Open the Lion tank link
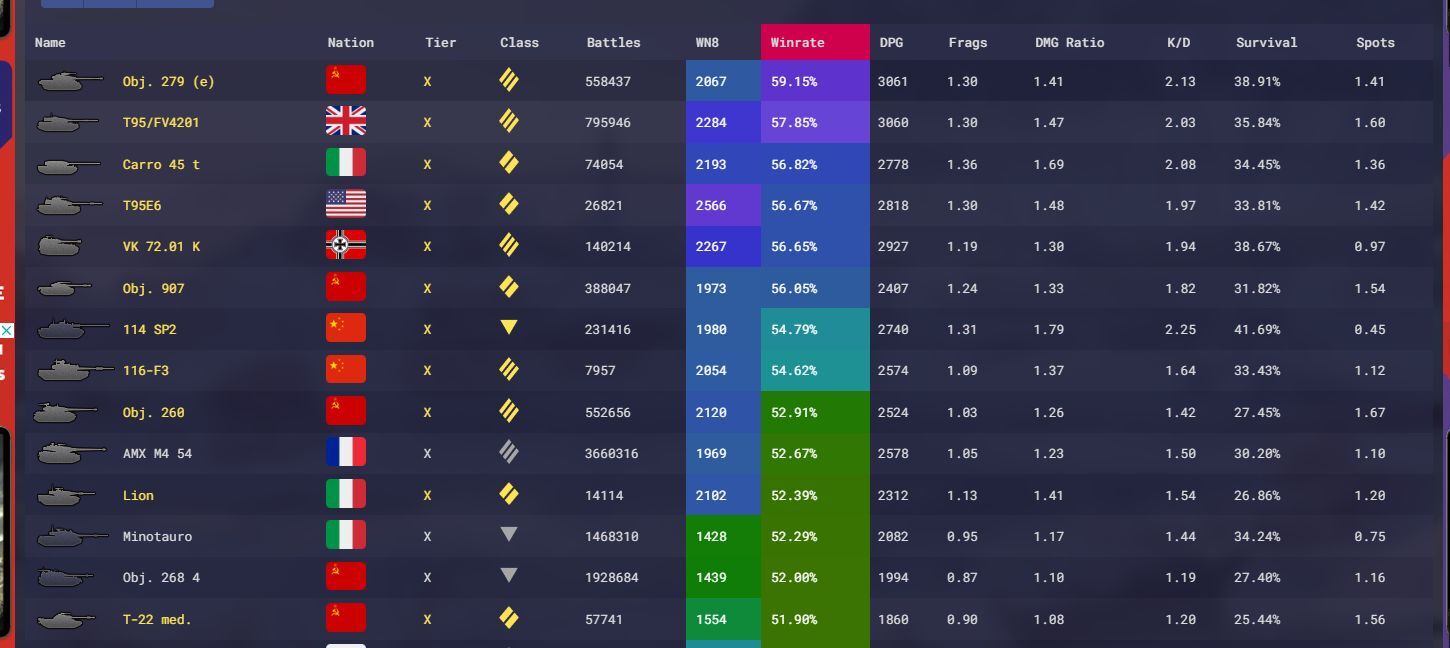 (x=138, y=495)
